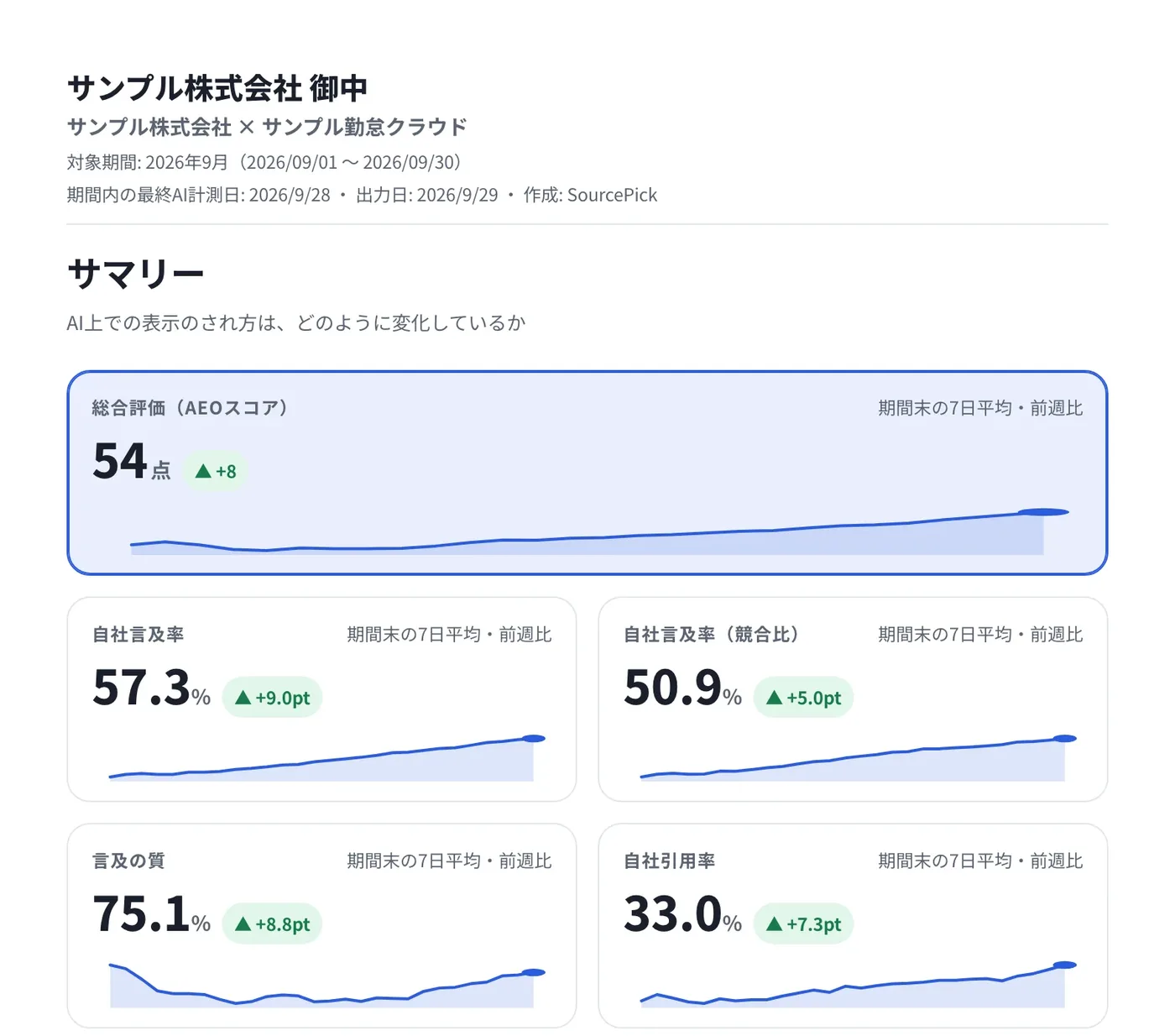1175x1036 pixels.
Task: Click the 自社言及率 card title
Action: tap(138, 635)
